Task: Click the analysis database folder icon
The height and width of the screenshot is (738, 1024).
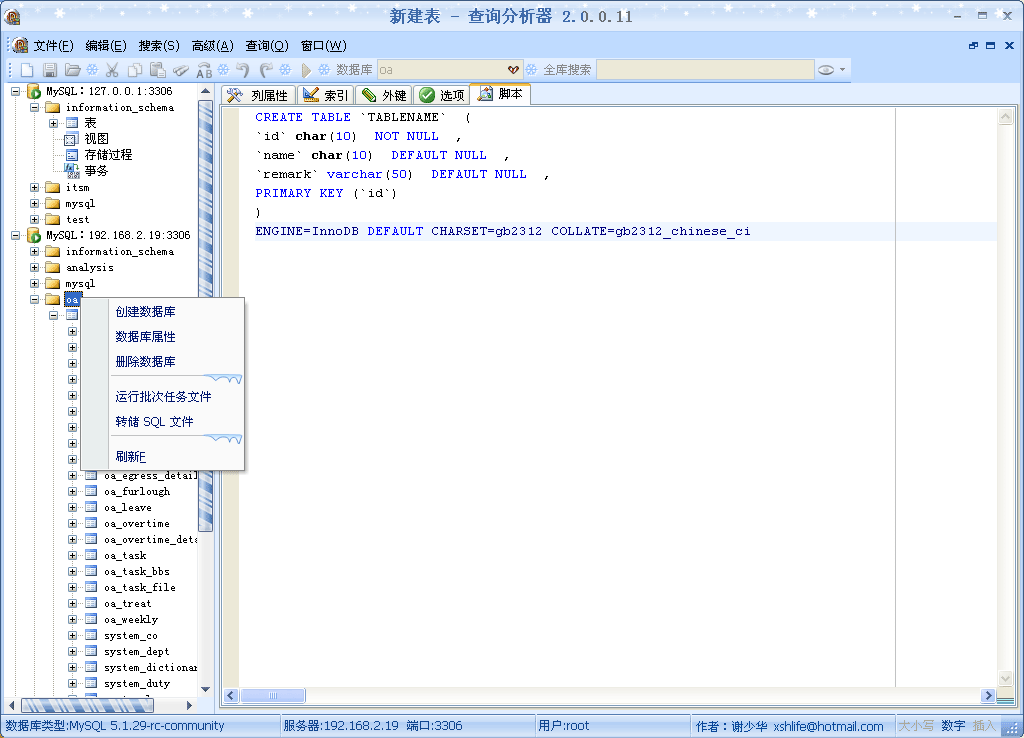Action: [52, 267]
